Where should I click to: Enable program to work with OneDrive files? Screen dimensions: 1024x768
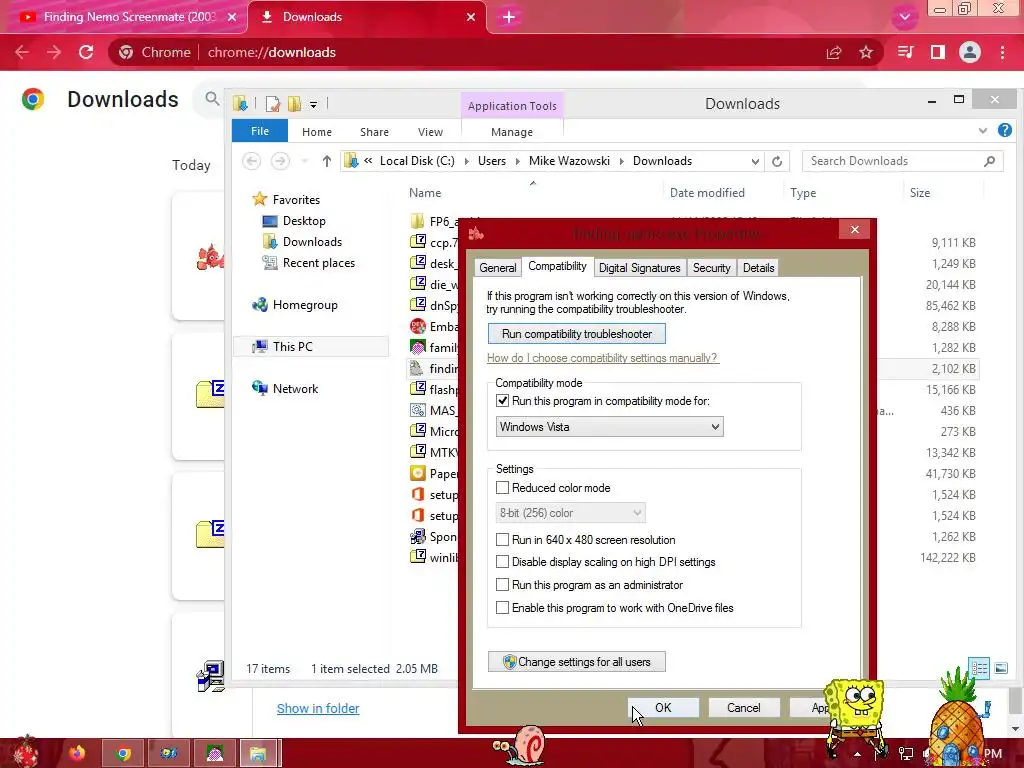[x=502, y=608]
